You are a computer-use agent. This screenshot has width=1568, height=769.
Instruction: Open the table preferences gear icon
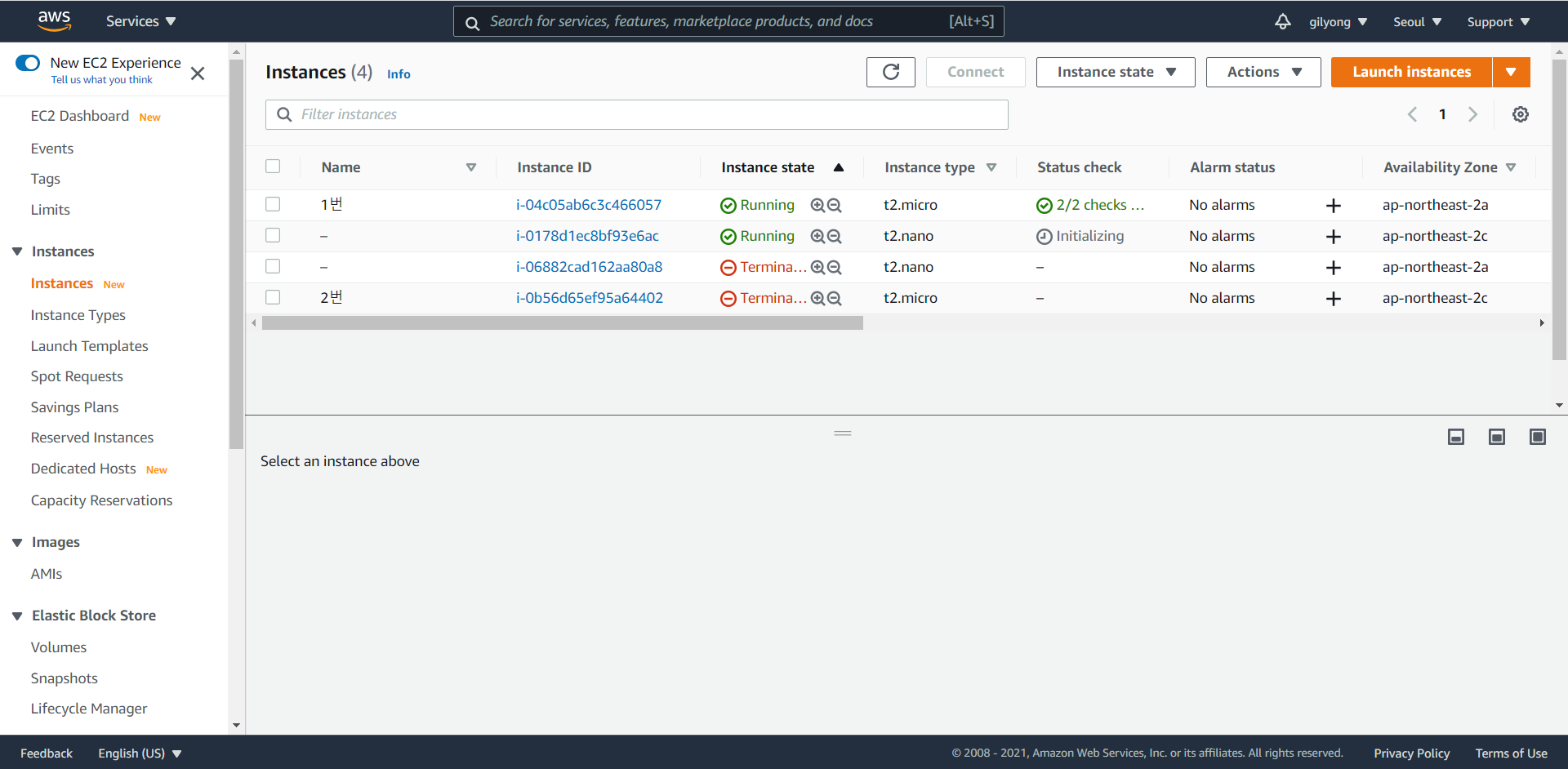click(x=1521, y=114)
